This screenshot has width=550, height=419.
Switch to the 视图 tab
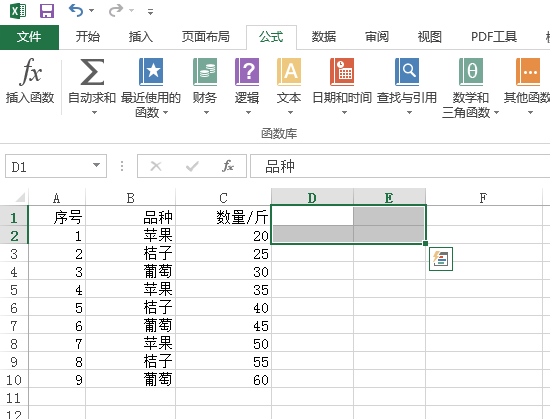pyautogui.click(x=429, y=37)
